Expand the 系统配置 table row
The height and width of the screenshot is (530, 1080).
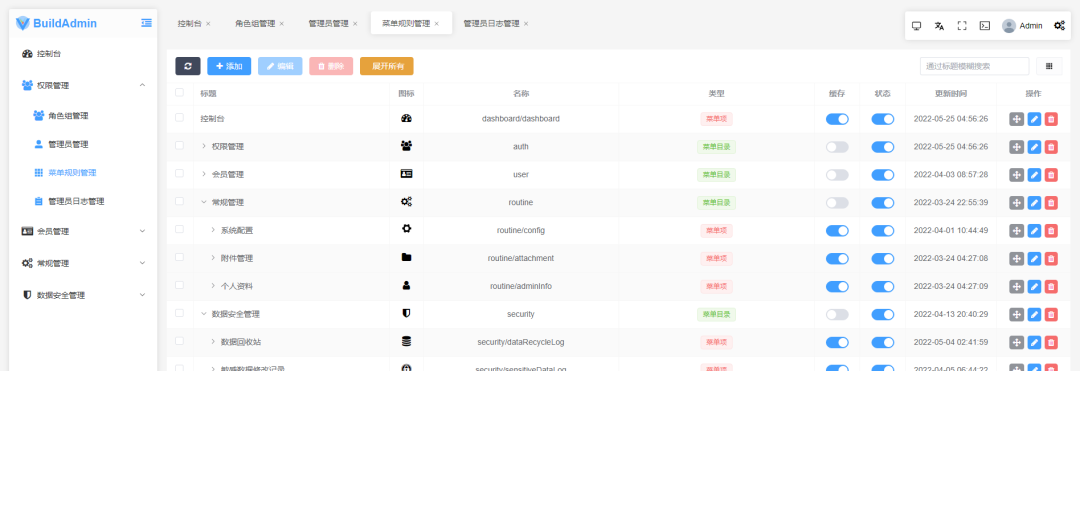pos(214,230)
